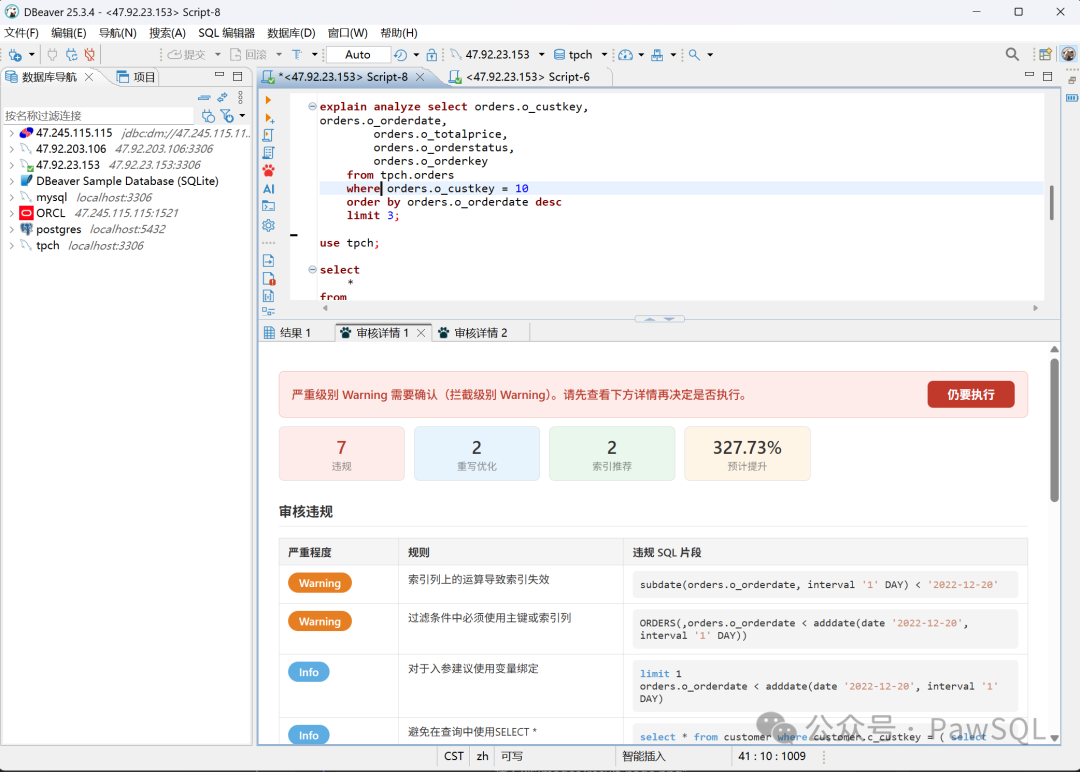Close the Script-8 editor tab

click(420, 77)
